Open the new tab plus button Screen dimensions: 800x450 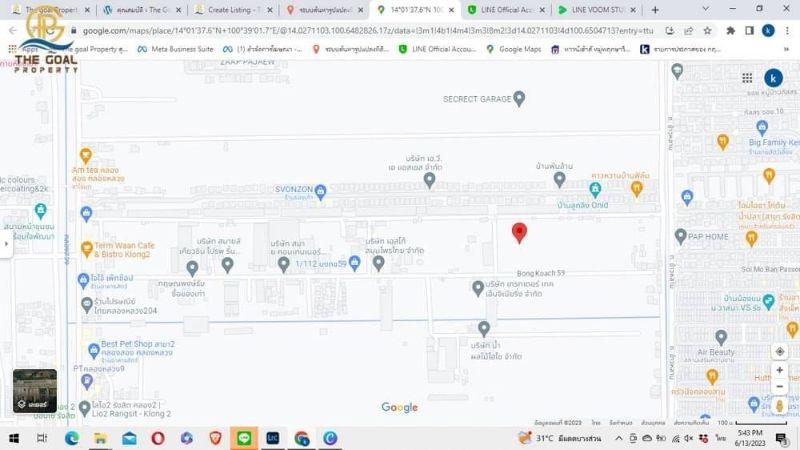click(x=655, y=10)
